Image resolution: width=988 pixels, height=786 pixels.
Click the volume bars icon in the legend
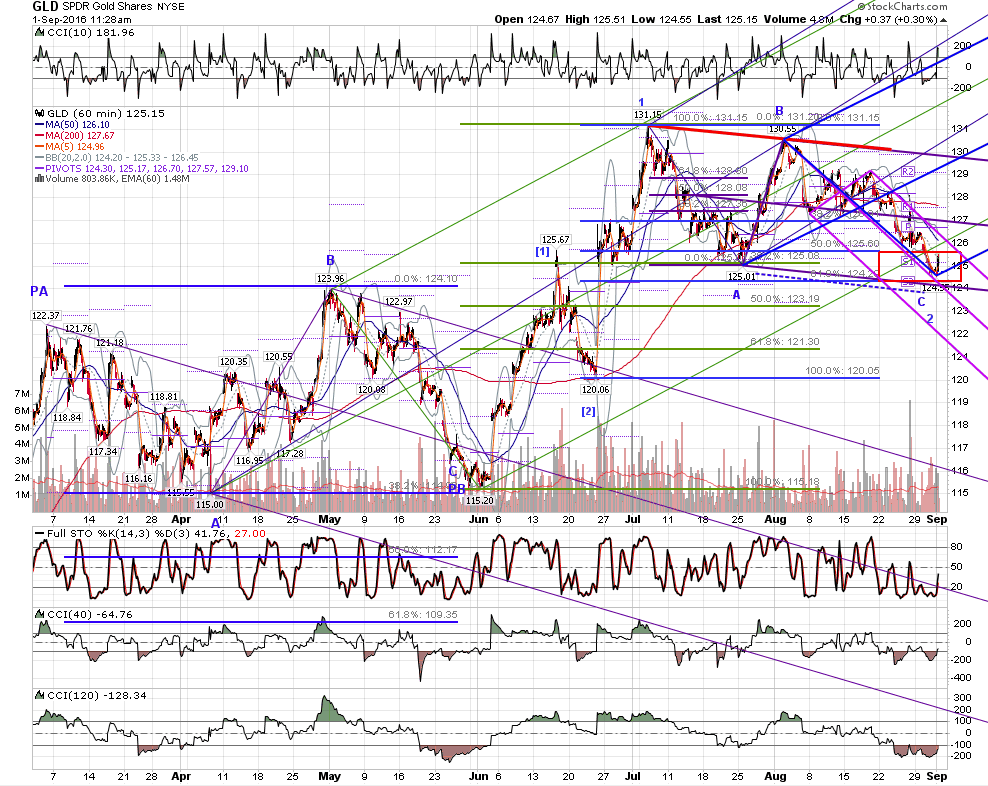pos(39,179)
